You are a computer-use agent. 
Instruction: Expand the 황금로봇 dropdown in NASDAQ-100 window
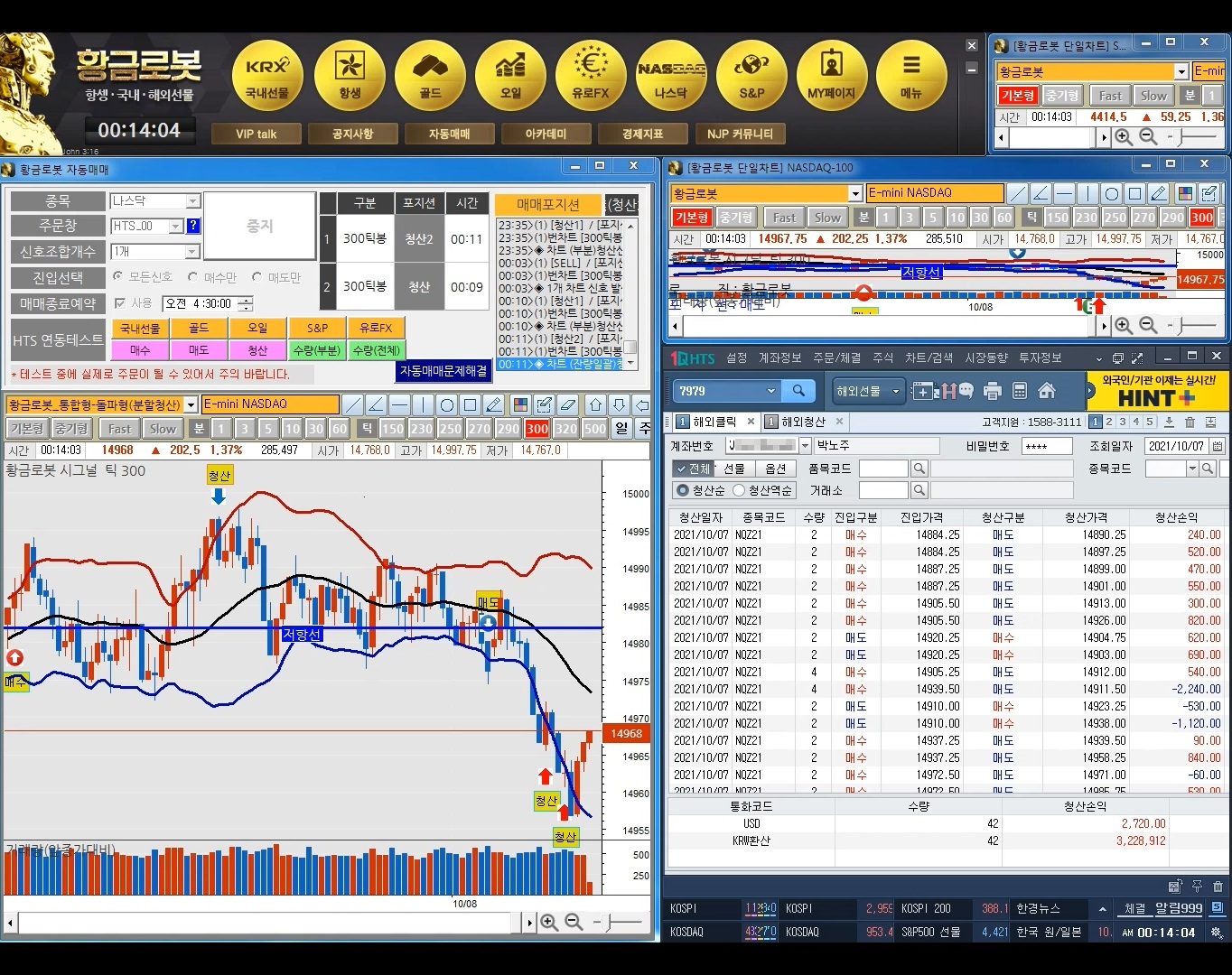(x=855, y=193)
